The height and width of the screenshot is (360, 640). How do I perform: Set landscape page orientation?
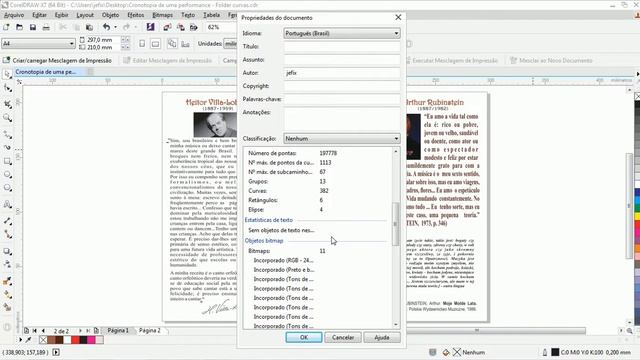156,44
